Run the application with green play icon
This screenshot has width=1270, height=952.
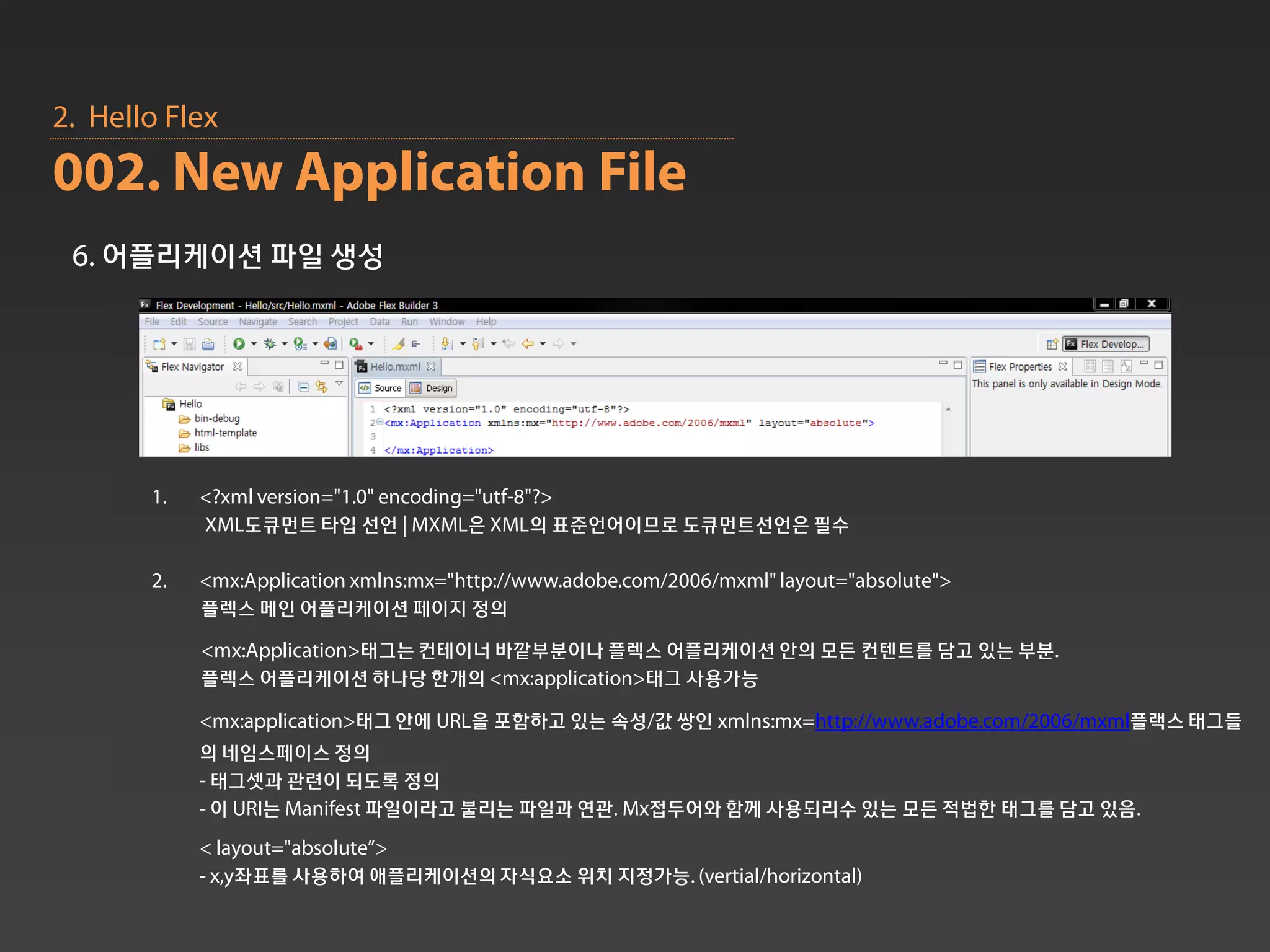pyautogui.click(x=239, y=344)
